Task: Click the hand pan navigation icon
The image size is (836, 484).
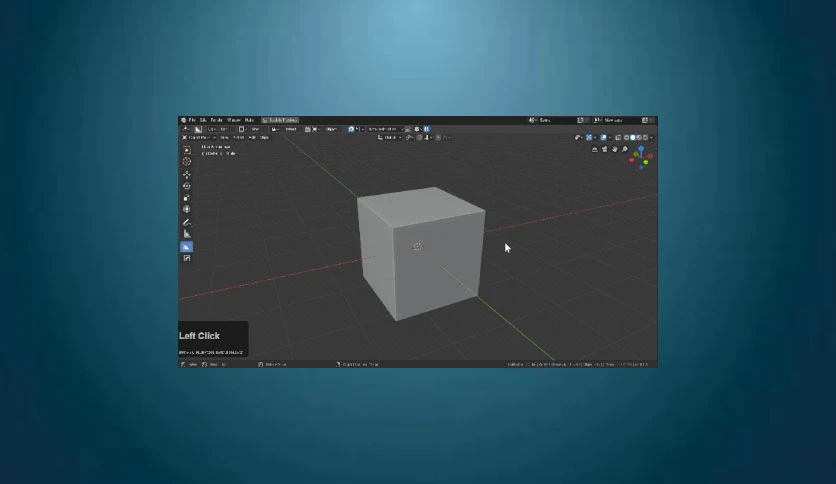Action: [x=615, y=149]
